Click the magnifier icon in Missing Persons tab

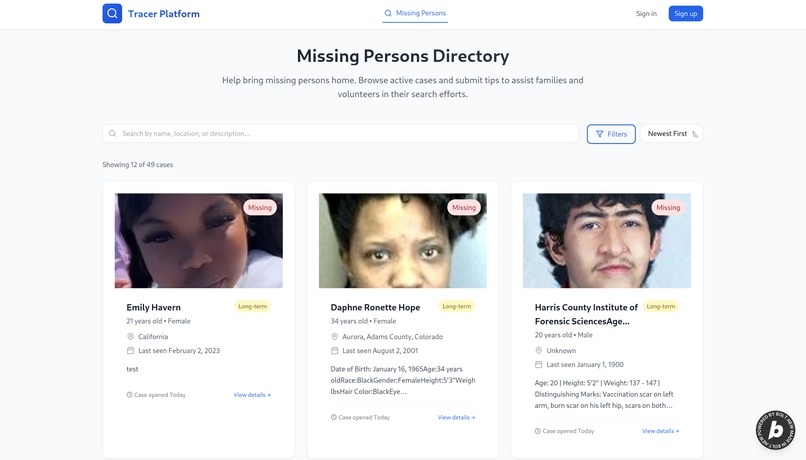click(x=388, y=13)
